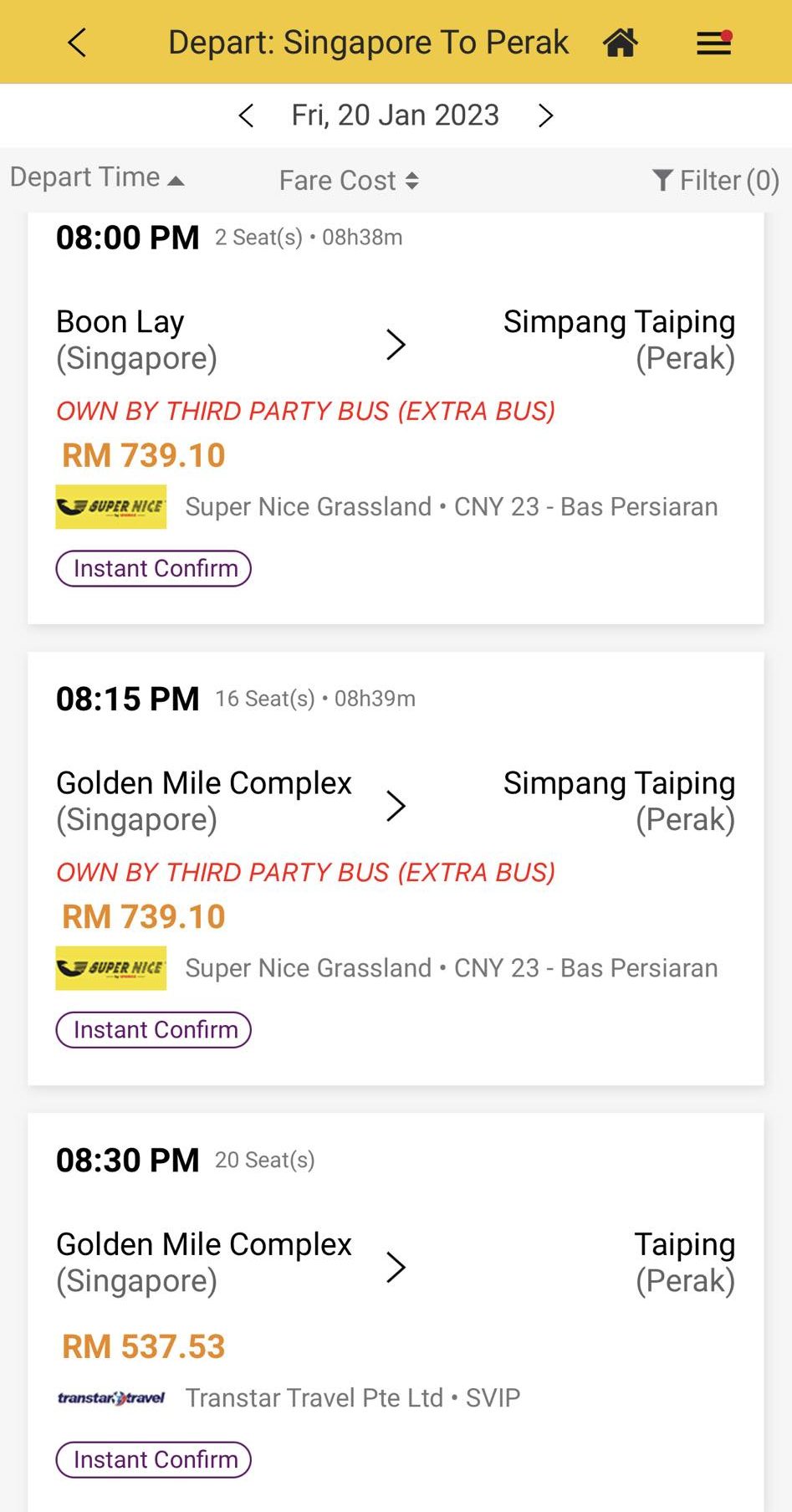Open Filter (0) options

716,181
